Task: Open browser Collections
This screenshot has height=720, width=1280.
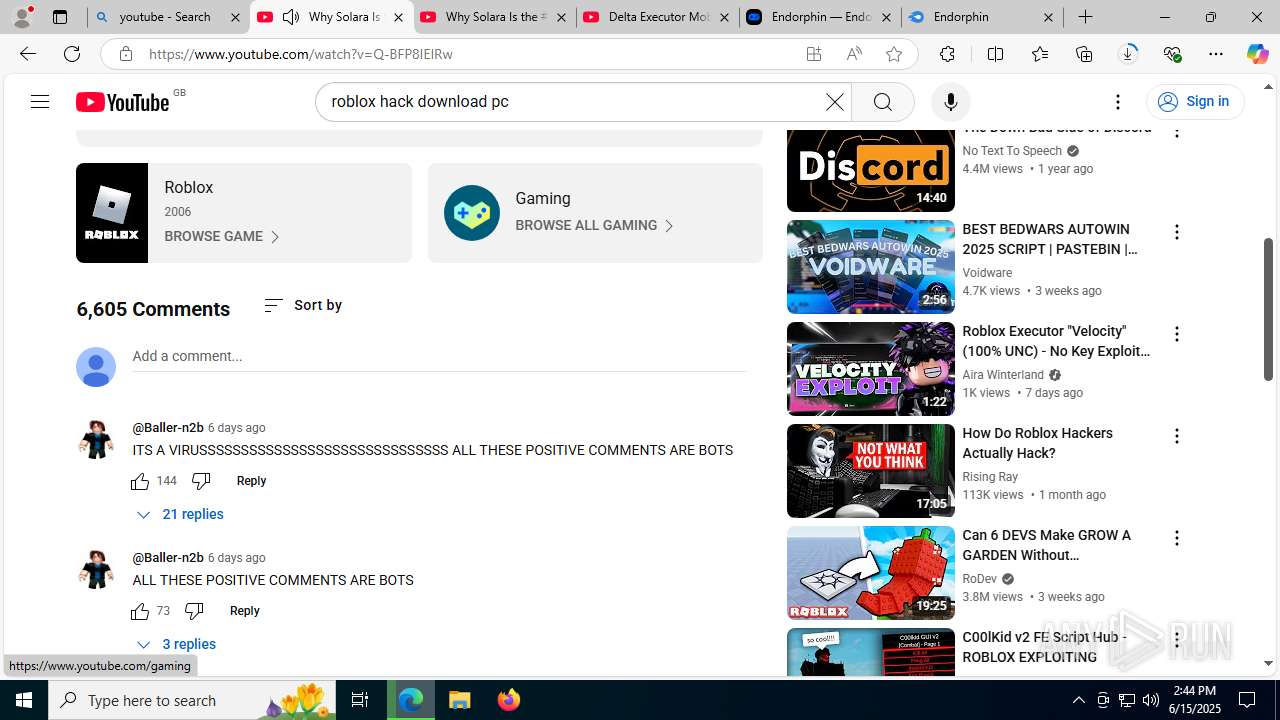Action: (1084, 54)
